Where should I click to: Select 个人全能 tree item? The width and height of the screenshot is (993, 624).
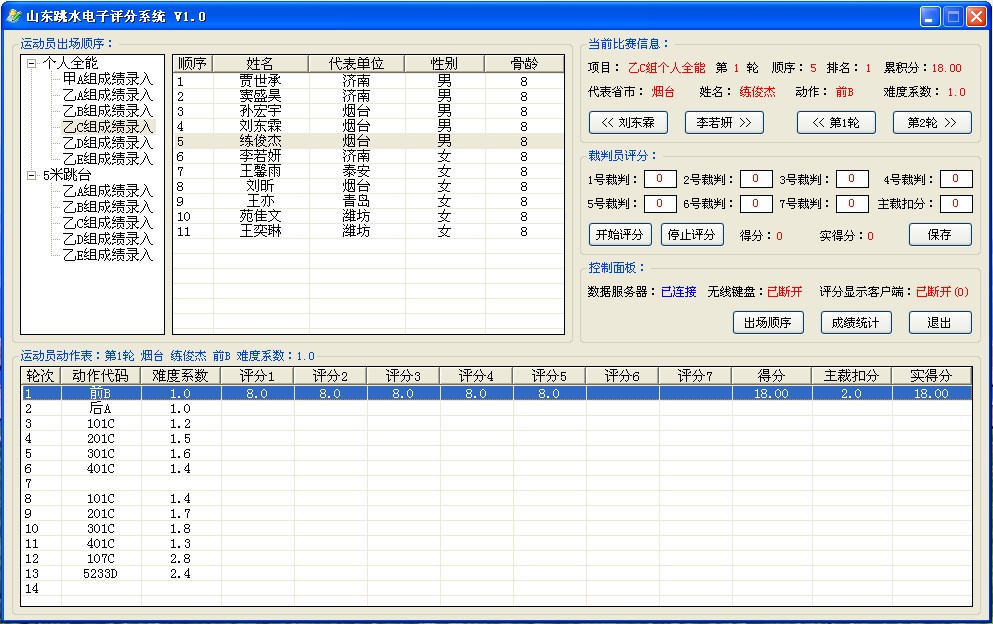tap(70, 63)
